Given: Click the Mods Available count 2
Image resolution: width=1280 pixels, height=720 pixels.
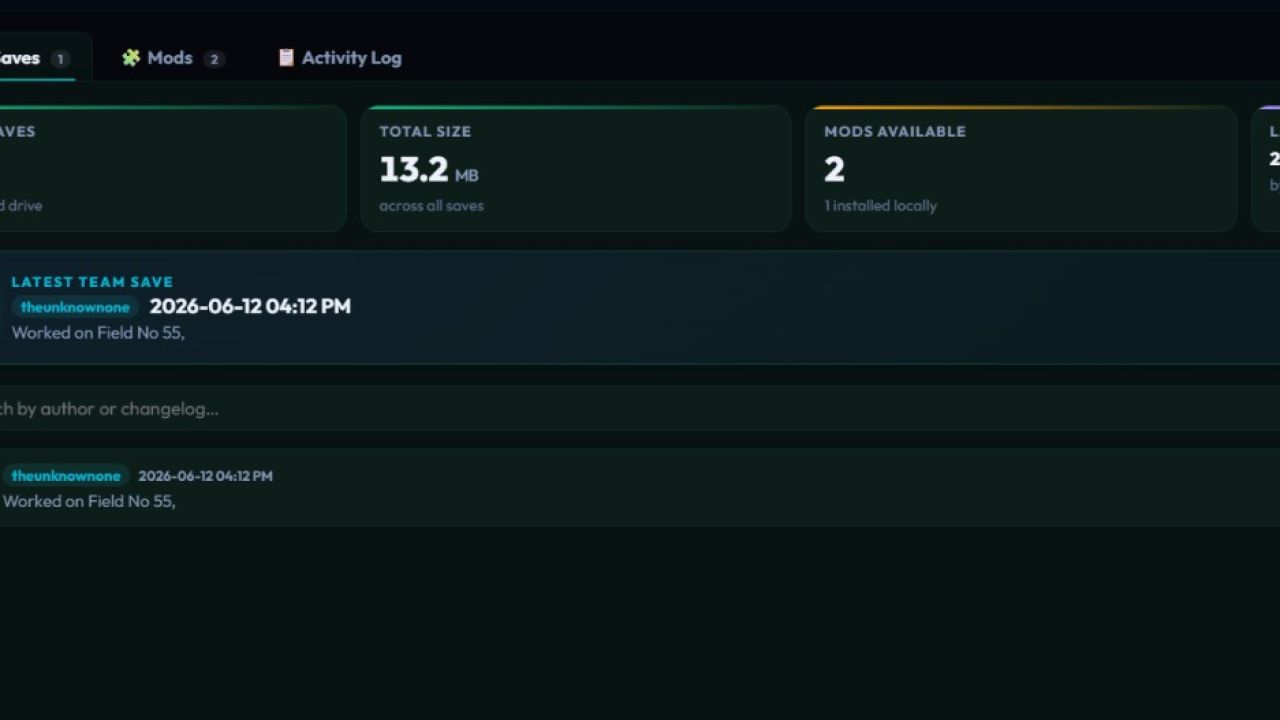Looking at the screenshot, I should coord(834,169).
